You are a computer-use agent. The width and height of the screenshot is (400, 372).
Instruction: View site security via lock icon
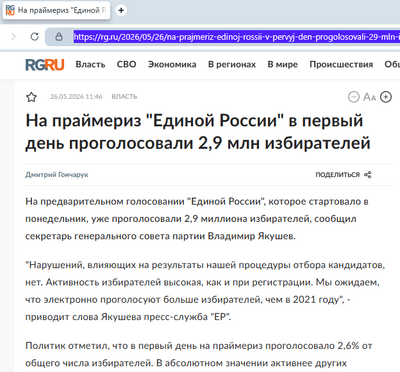click(59, 36)
